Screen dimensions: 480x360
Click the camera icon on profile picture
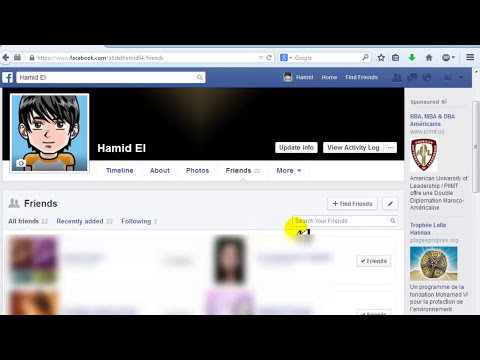[x=21, y=163]
